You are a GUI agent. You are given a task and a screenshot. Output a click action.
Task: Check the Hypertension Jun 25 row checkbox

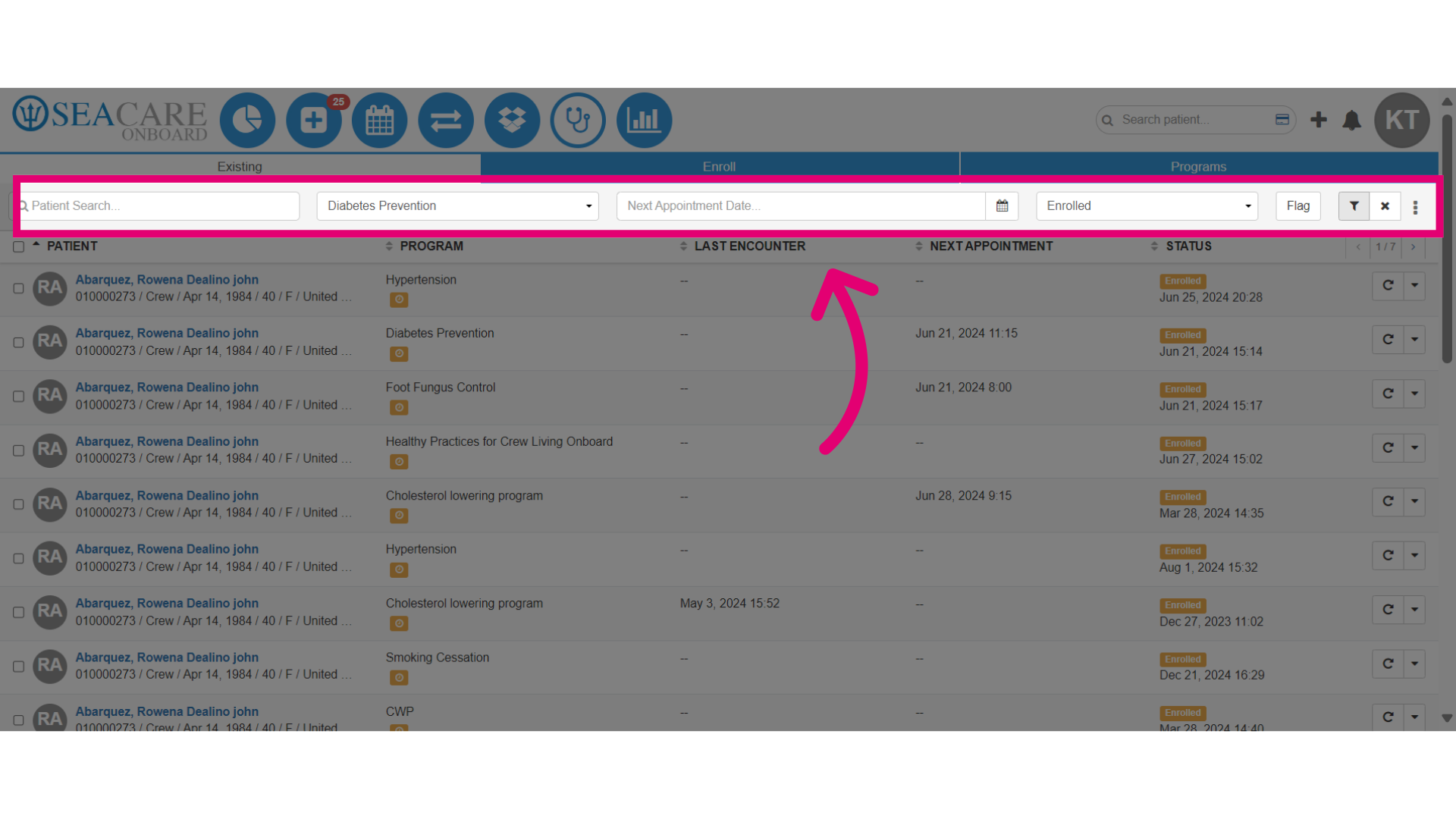[18, 288]
